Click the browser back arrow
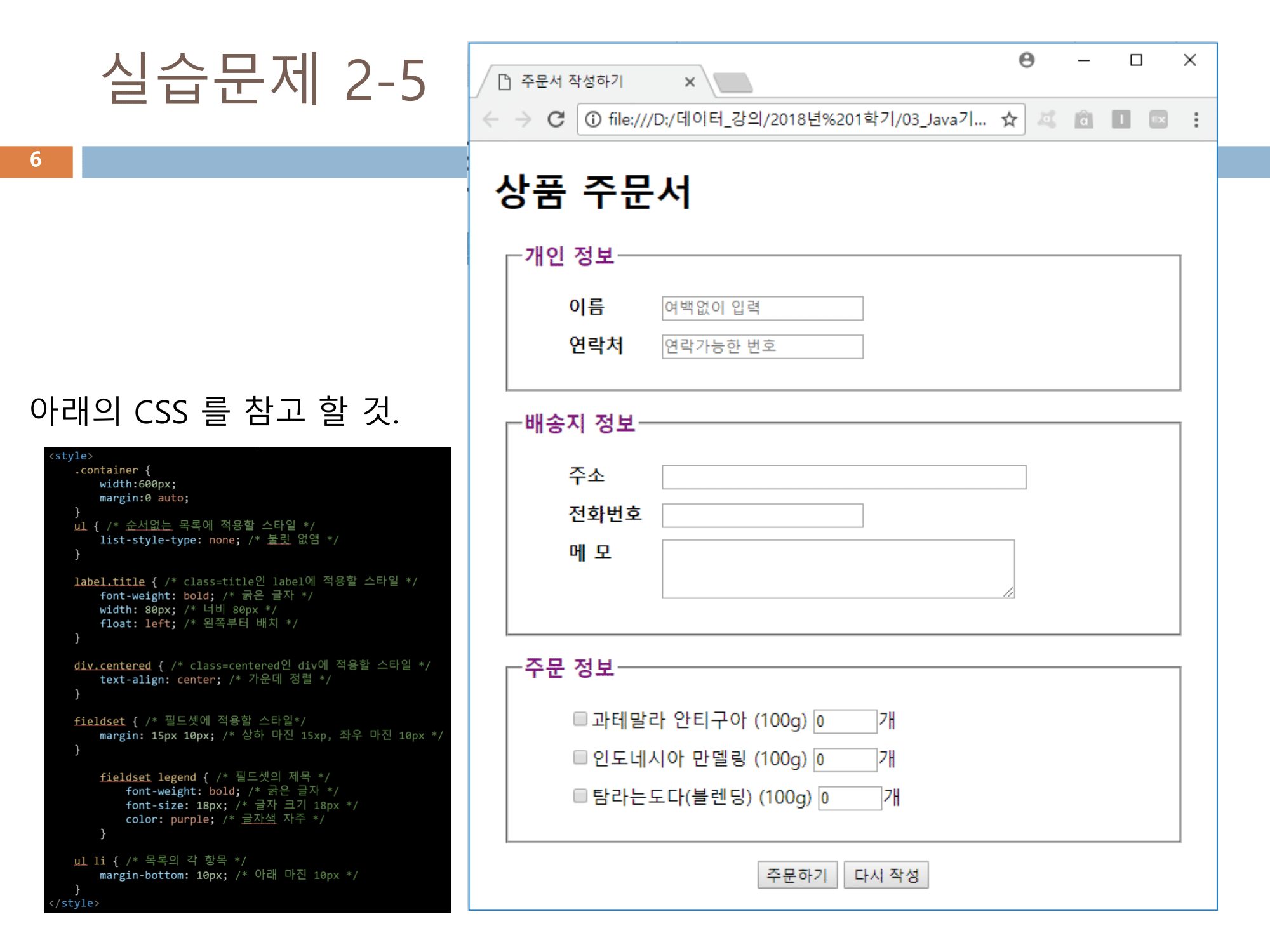 [x=490, y=119]
